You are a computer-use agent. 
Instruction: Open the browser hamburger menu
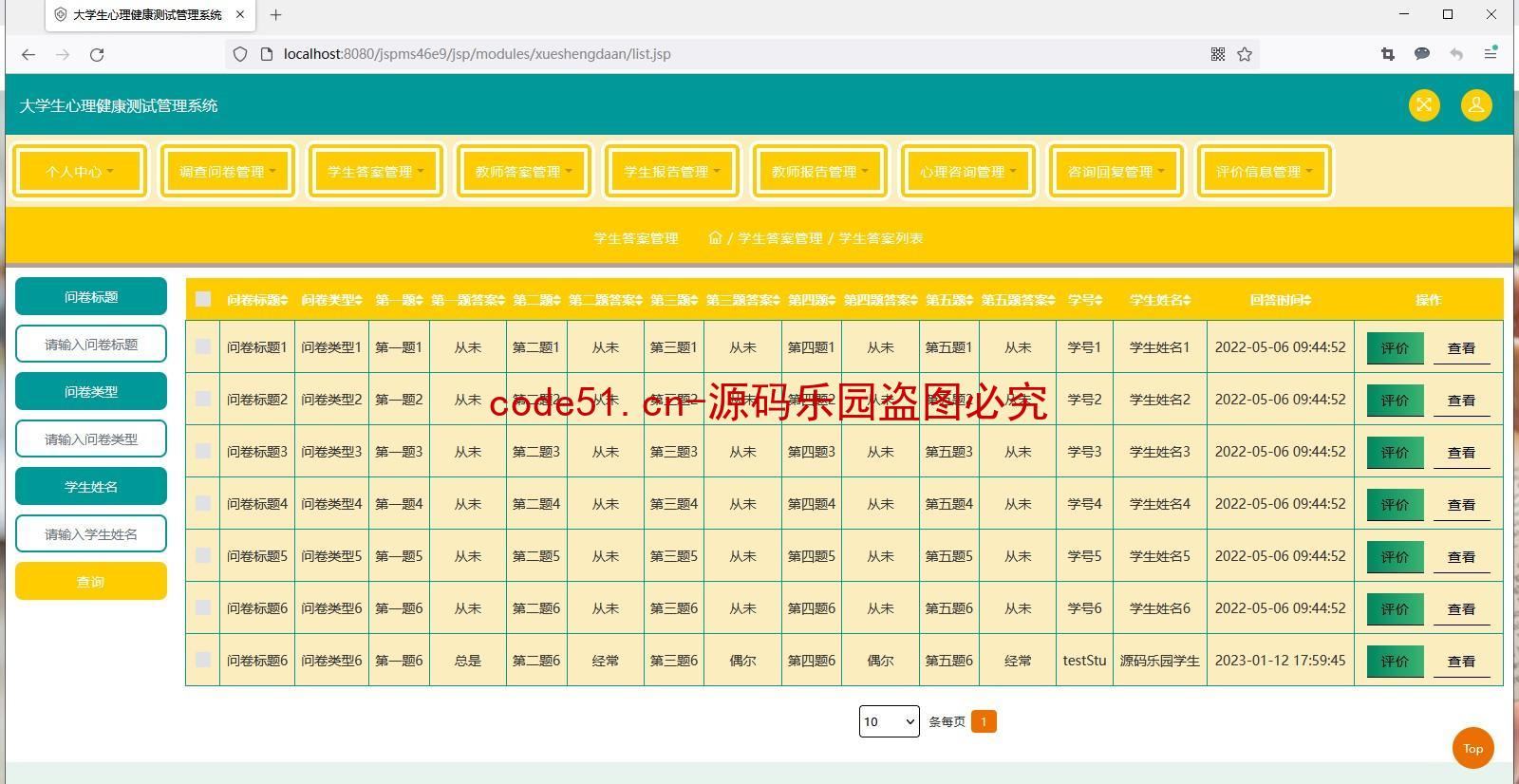(x=1491, y=54)
